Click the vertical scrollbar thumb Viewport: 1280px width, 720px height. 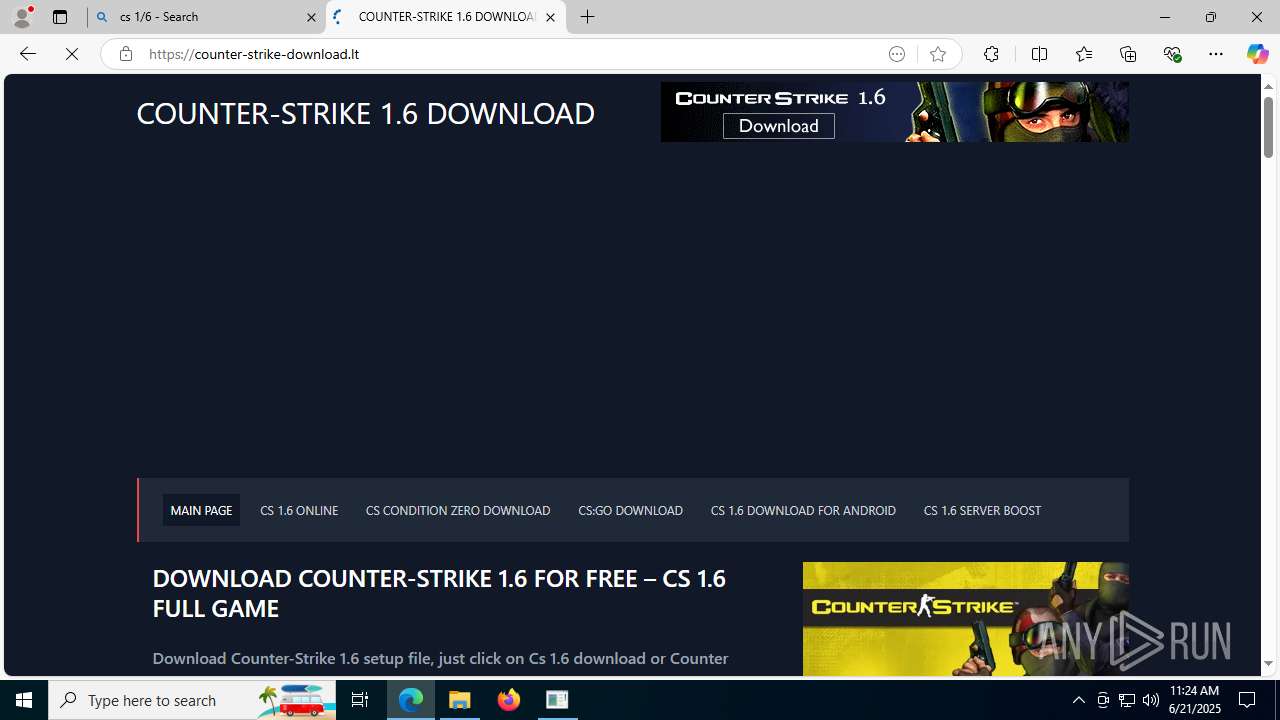click(1268, 125)
